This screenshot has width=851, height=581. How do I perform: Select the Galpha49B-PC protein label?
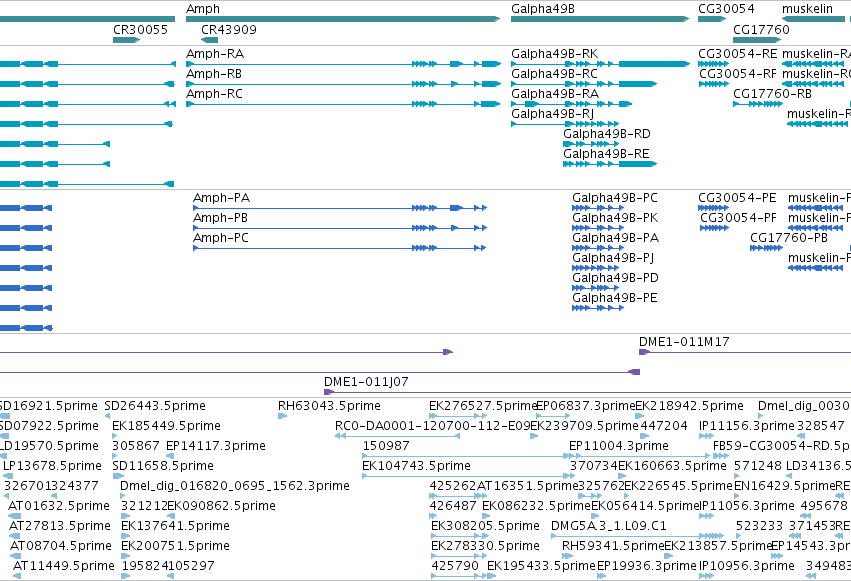(615, 198)
